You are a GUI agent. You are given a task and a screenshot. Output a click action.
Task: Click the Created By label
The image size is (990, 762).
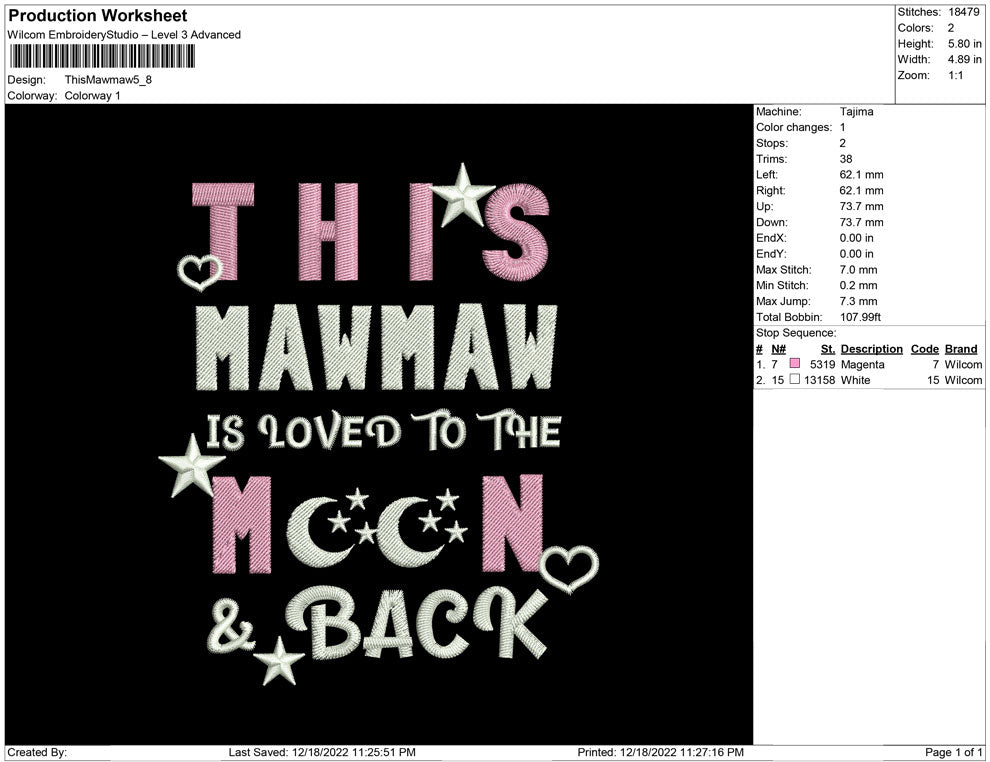pos(37,752)
